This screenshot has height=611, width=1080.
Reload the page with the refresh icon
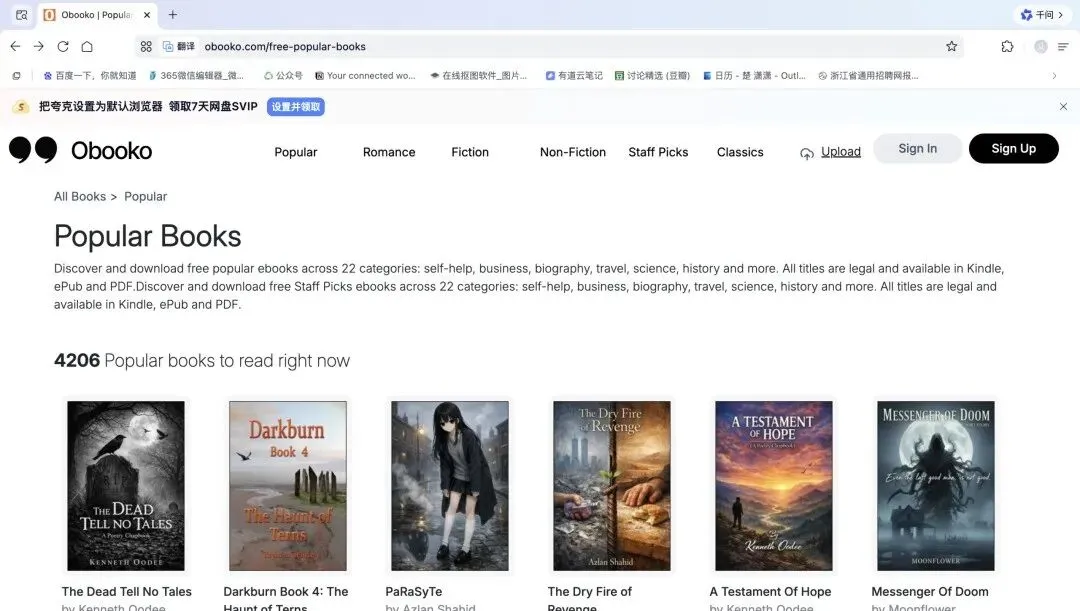coord(63,46)
